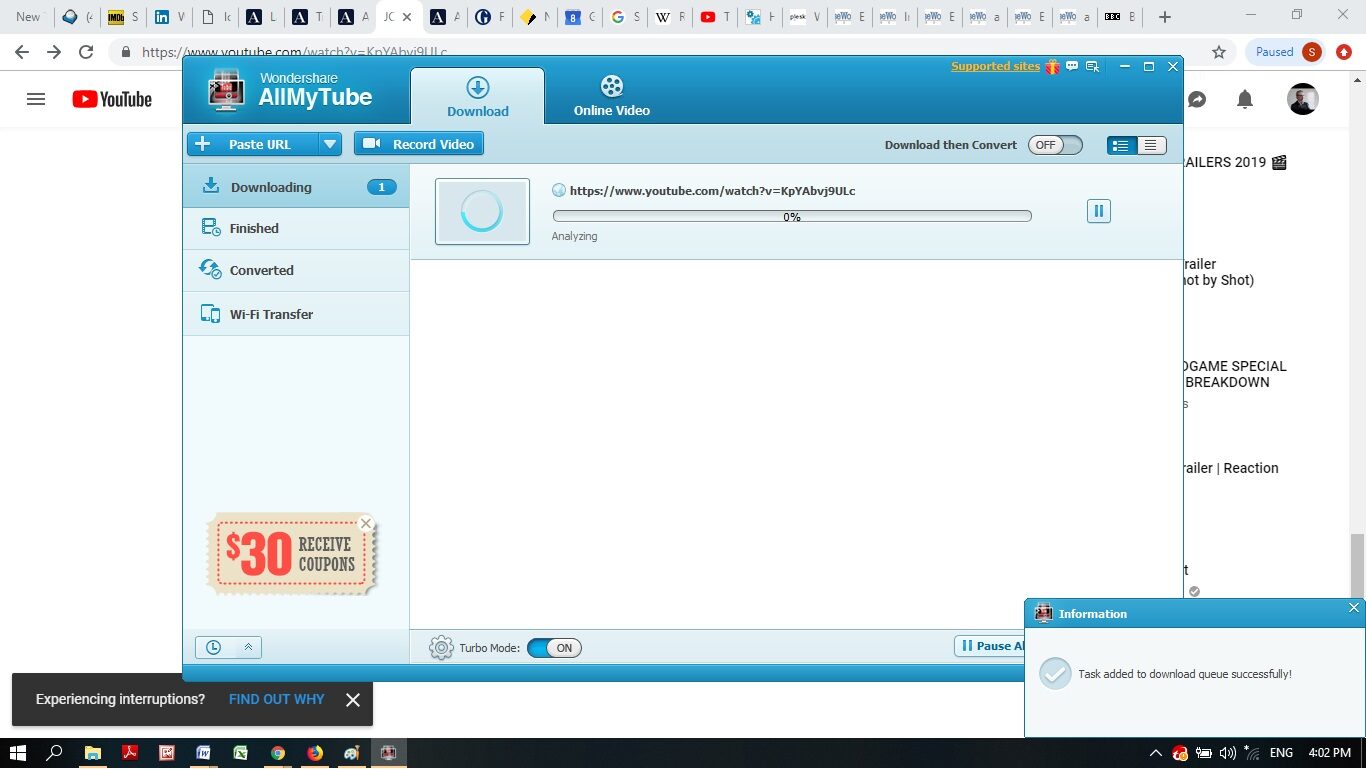1366x769 pixels.
Task: Open Adobe Acrobat from taskbar
Action: [129, 753]
